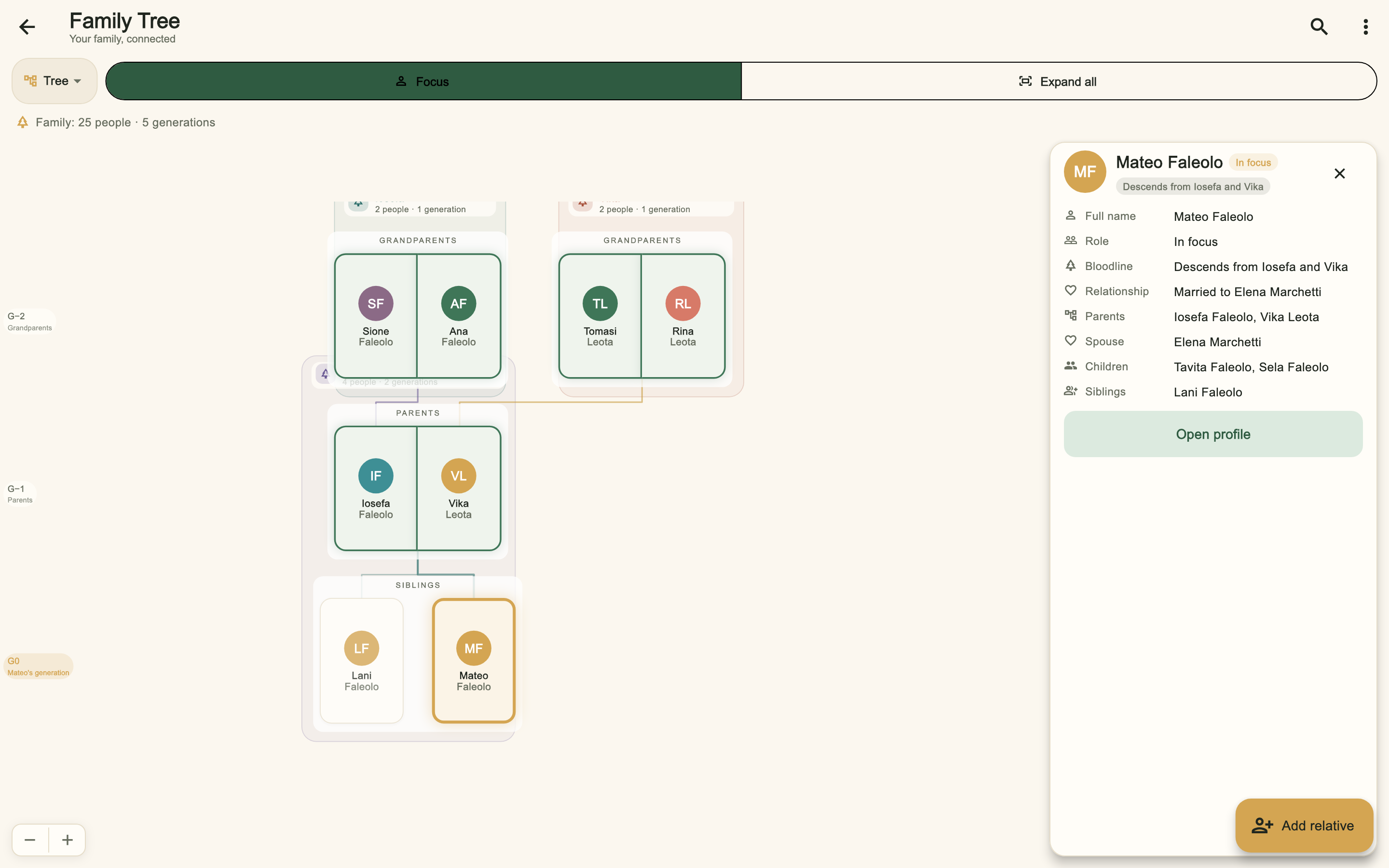The width and height of the screenshot is (1389, 868).
Task: Click Elena Marchetti in Spouse row
Action: (1217, 342)
